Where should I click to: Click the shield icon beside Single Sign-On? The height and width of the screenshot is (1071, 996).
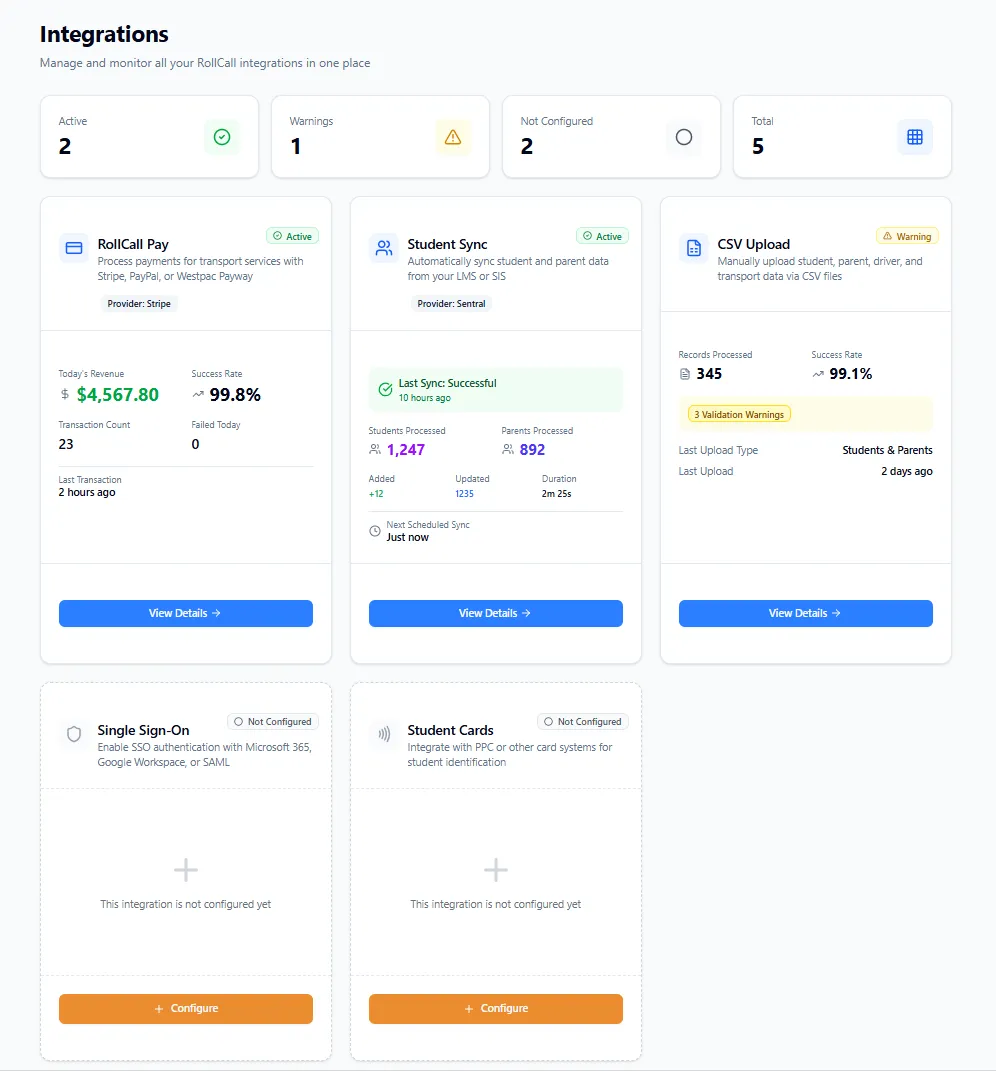click(74, 734)
